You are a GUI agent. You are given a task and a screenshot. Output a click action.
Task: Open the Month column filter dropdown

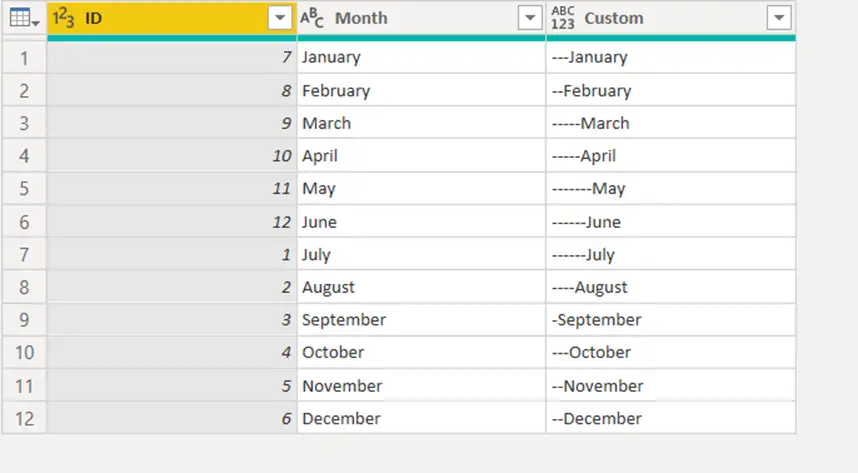530,18
